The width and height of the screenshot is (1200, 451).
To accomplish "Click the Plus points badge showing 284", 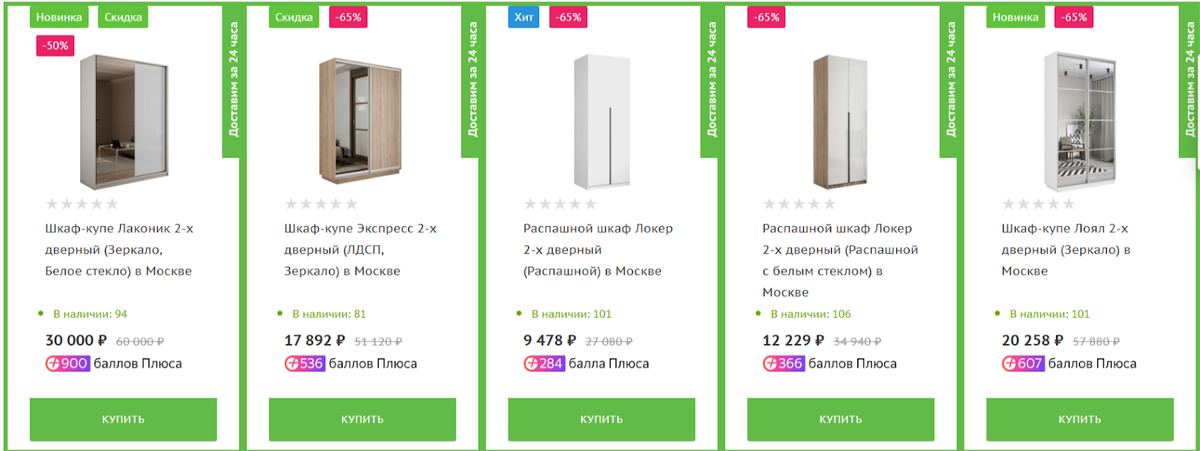I will pyautogui.click(x=544, y=363).
